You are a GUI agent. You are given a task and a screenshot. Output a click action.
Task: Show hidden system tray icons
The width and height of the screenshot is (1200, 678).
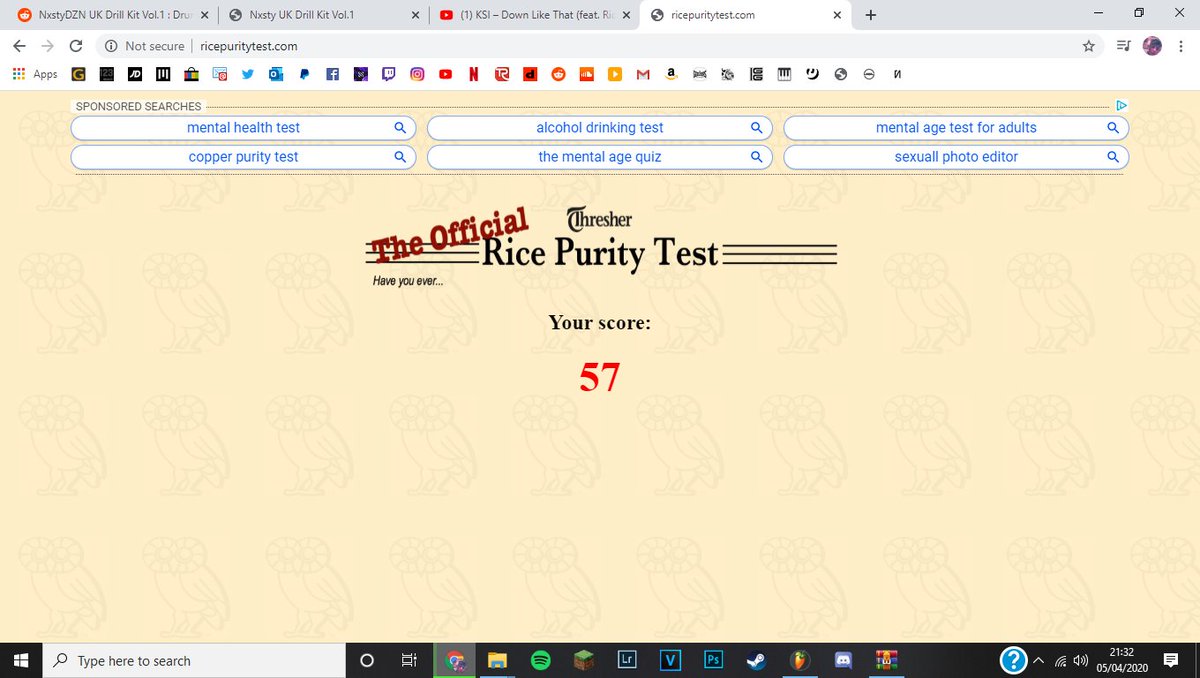tap(1038, 660)
